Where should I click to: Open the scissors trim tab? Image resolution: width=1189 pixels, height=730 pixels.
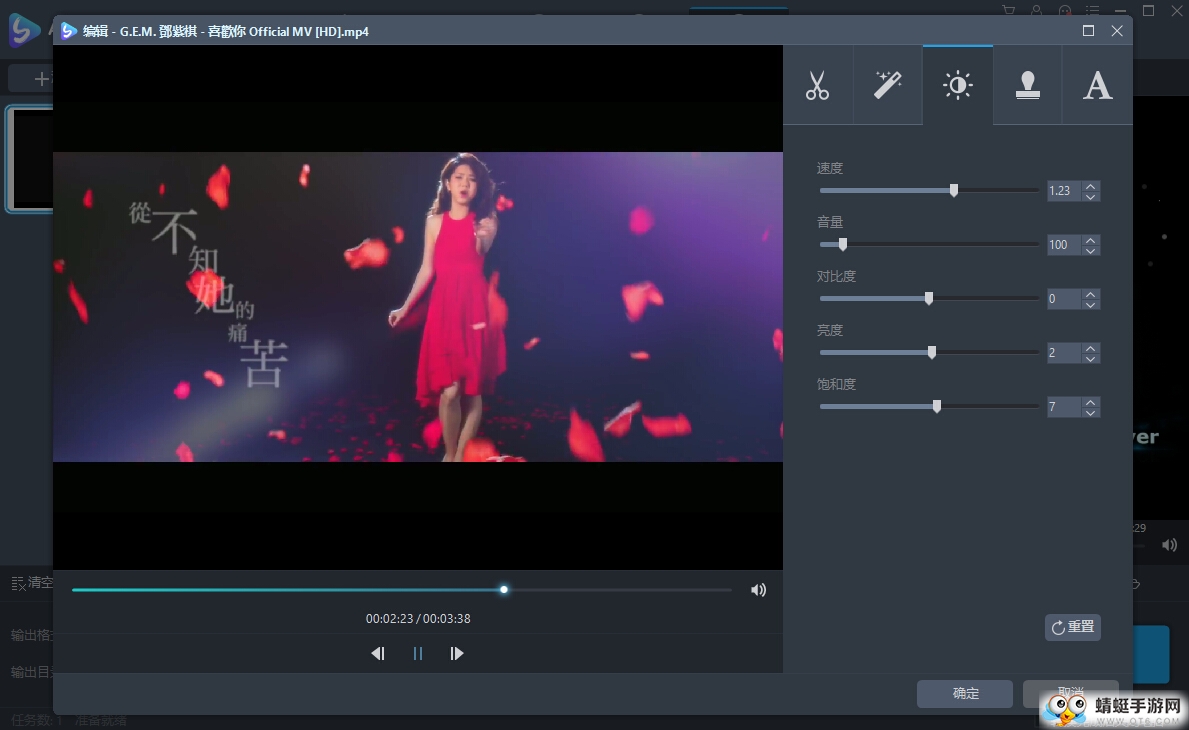[x=817, y=85]
